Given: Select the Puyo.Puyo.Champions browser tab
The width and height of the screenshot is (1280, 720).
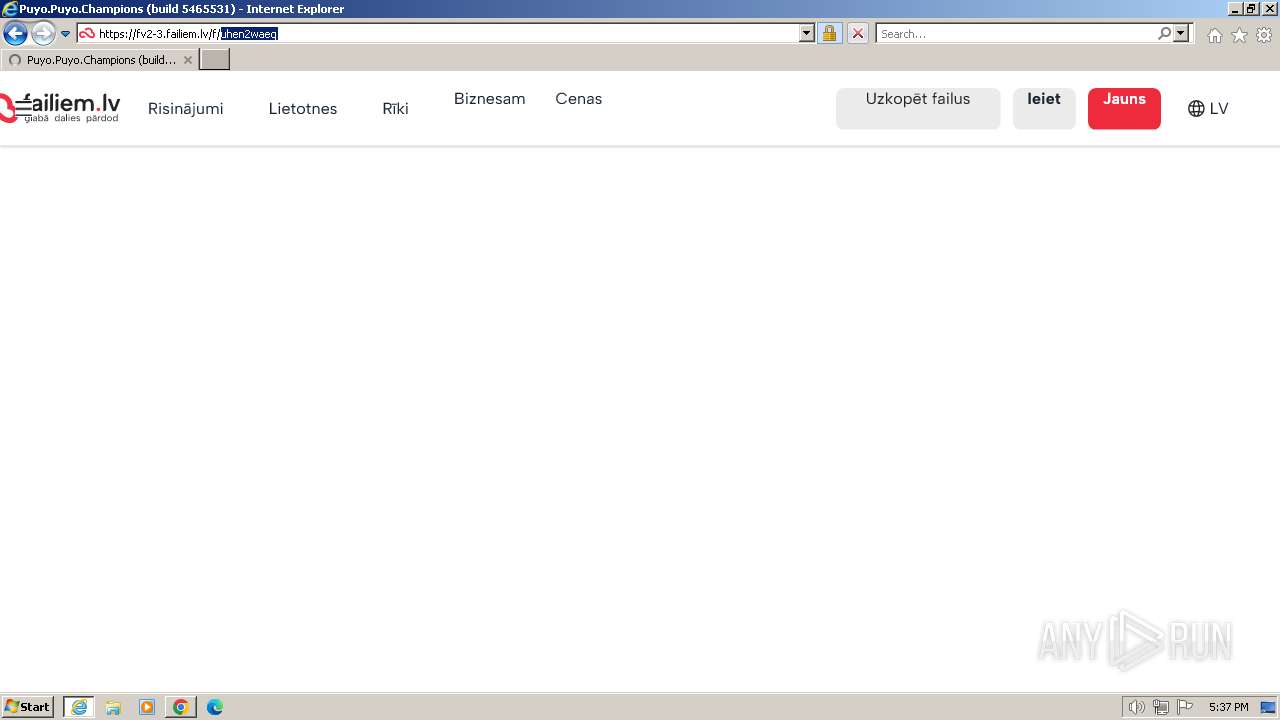Looking at the screenshot, I should tap(98, 60).
